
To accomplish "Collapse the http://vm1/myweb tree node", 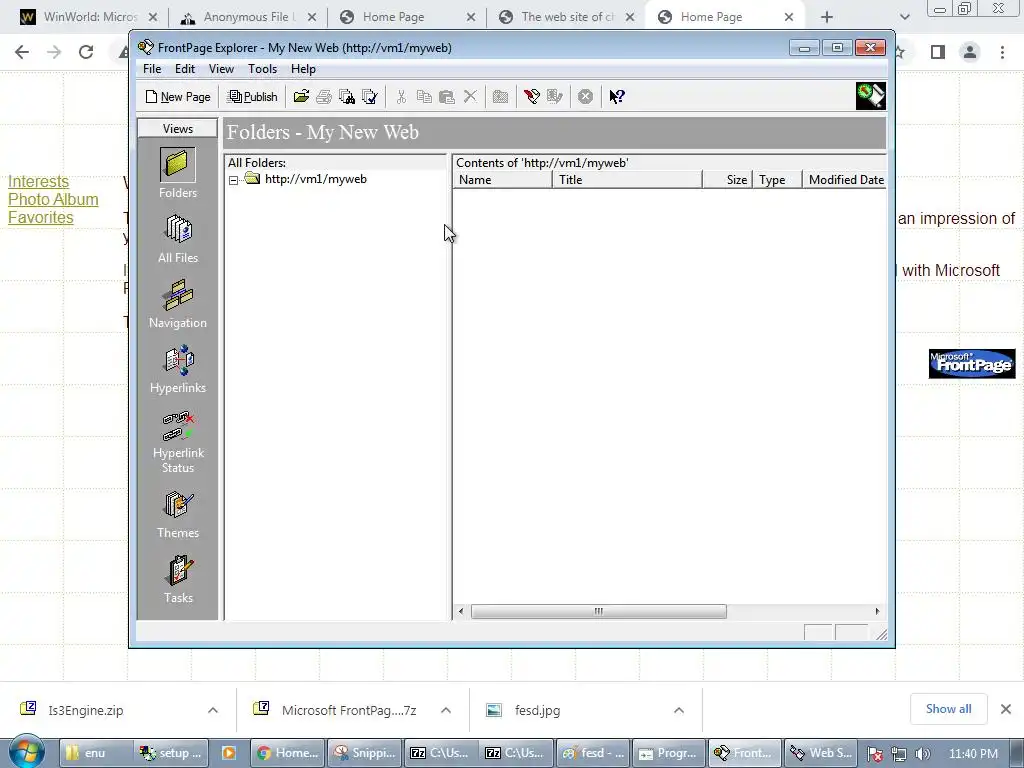I will coord(233,180).
